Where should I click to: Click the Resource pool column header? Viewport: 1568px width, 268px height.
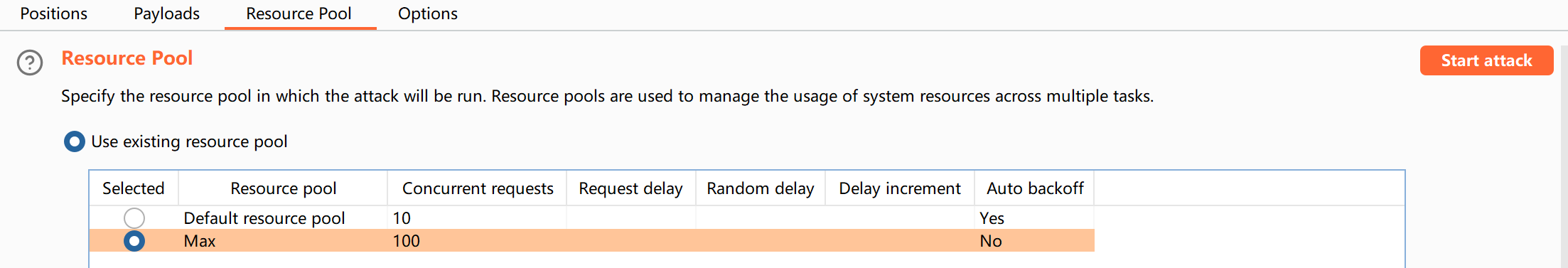click(x=283, y=188)
